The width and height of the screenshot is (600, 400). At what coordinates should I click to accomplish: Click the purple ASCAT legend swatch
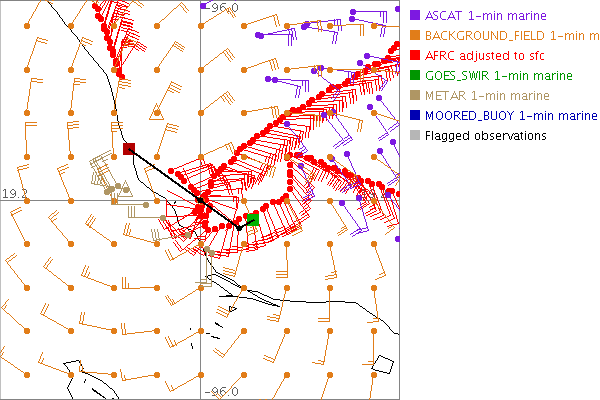414,15
